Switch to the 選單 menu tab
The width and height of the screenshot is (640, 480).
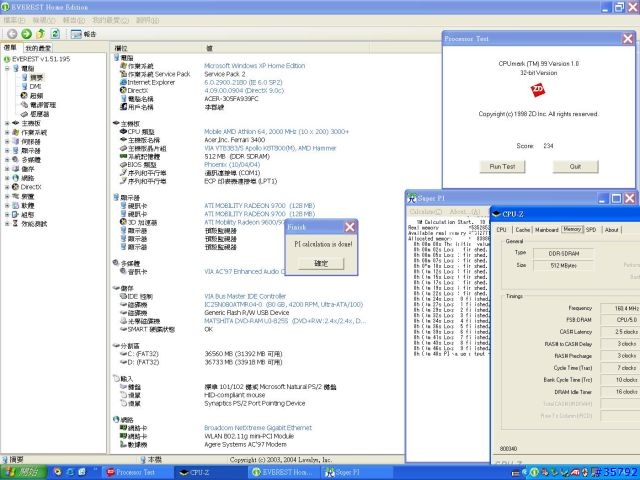point(11,48)
